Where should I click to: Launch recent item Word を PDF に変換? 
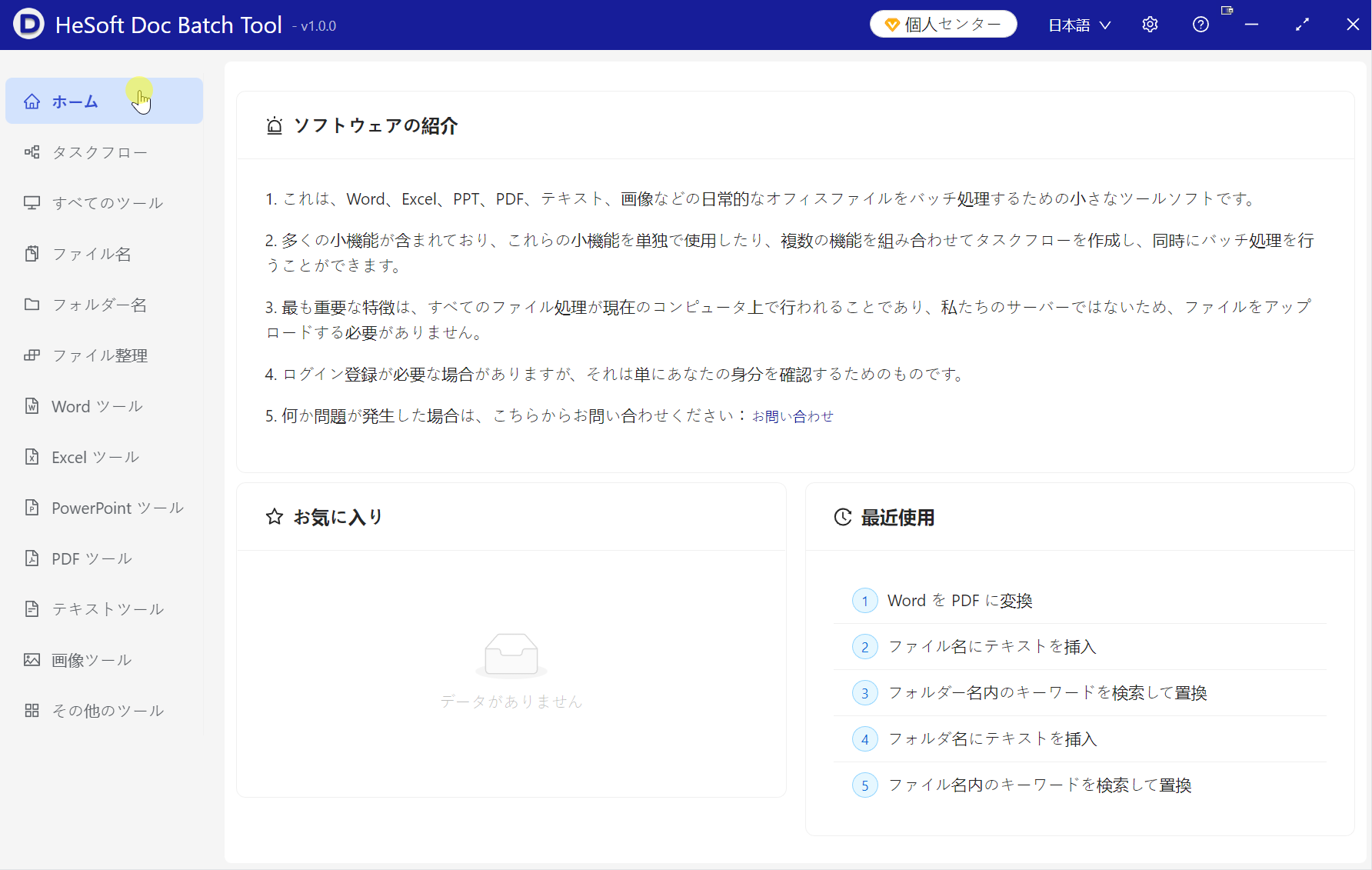tap(959, 601)
